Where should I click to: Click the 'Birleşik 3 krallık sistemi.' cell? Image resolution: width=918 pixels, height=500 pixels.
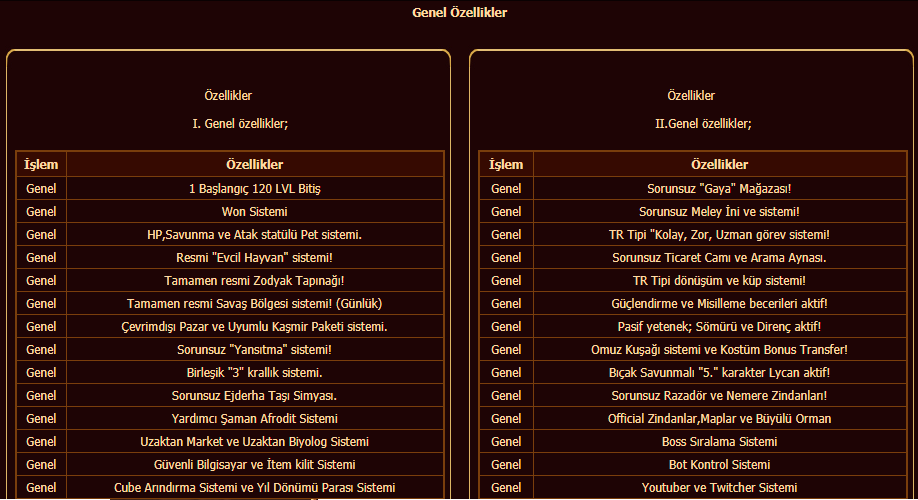[255, 372]
